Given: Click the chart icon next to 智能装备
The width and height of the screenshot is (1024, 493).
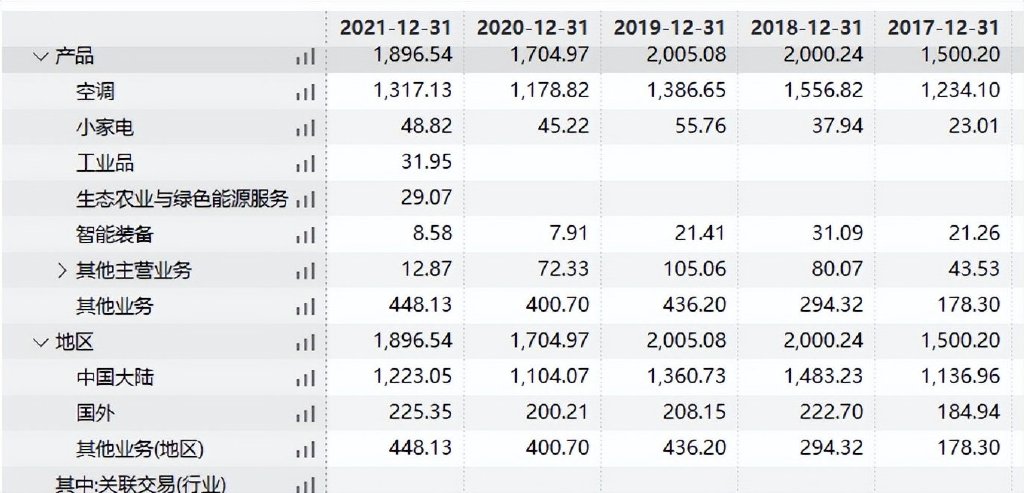Looking at the screenshot, I should [x=304, y=236].
